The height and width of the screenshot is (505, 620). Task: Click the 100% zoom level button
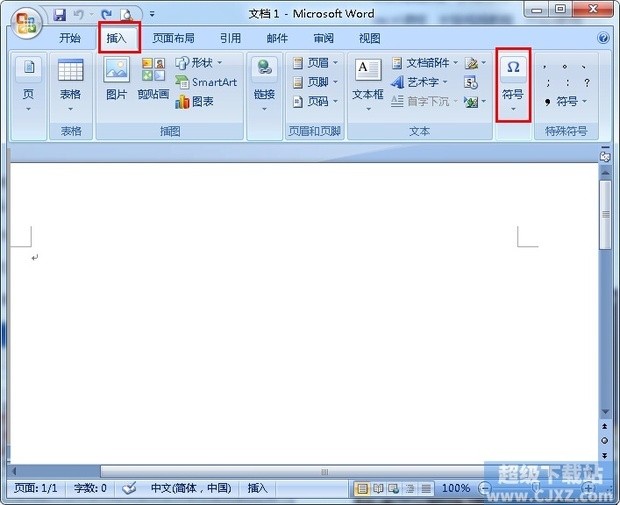(456, 488)
